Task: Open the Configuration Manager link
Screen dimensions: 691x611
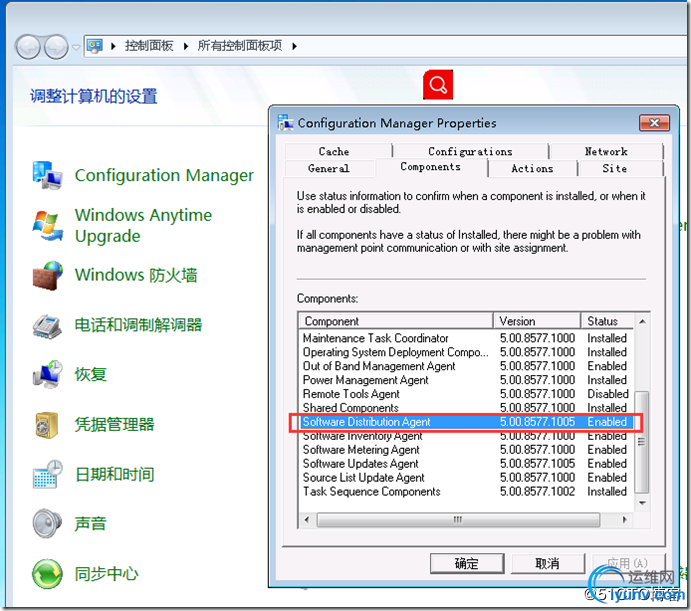Action: [x=164, y=175]
